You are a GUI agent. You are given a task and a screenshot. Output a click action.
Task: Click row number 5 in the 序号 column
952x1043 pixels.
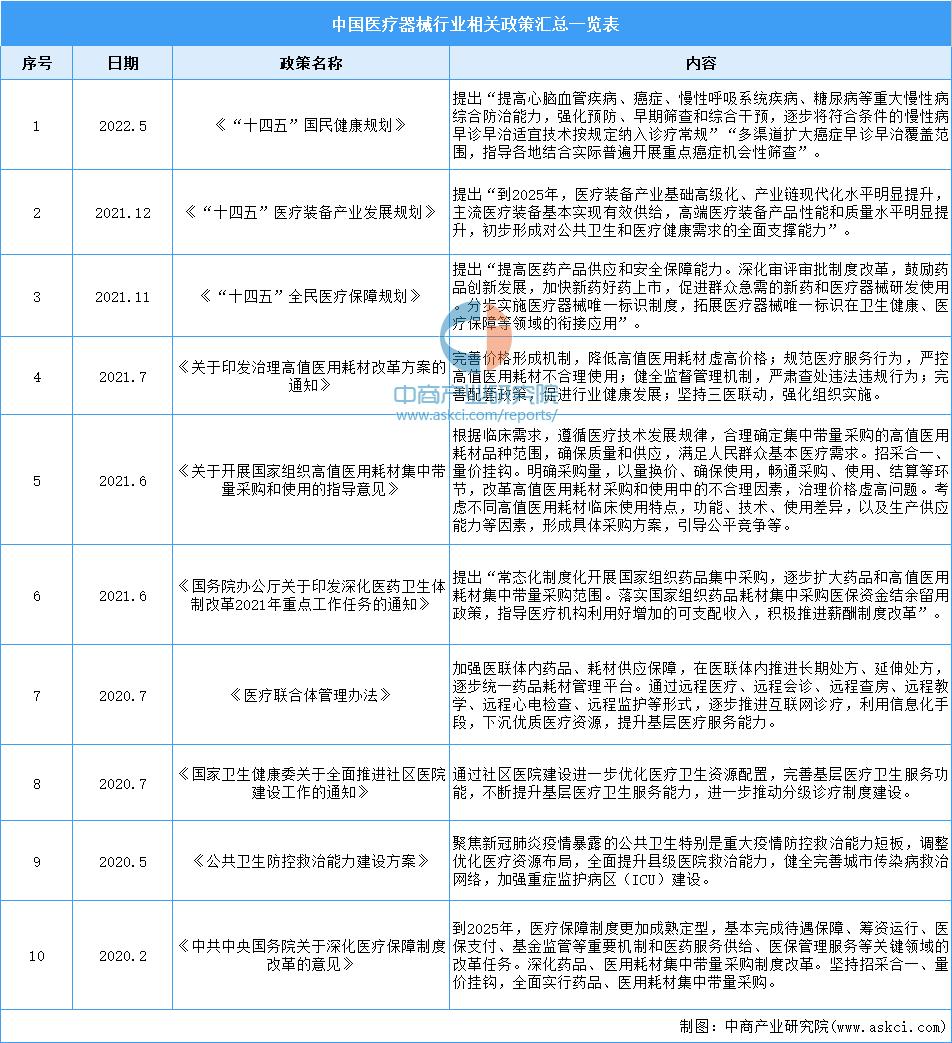(37, 480)
